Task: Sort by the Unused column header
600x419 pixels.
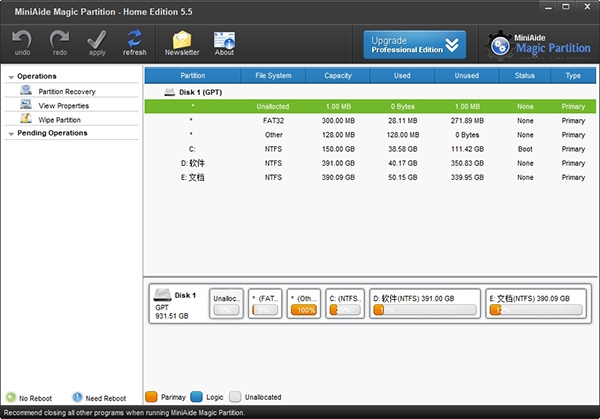Action: tap(467, 75)
